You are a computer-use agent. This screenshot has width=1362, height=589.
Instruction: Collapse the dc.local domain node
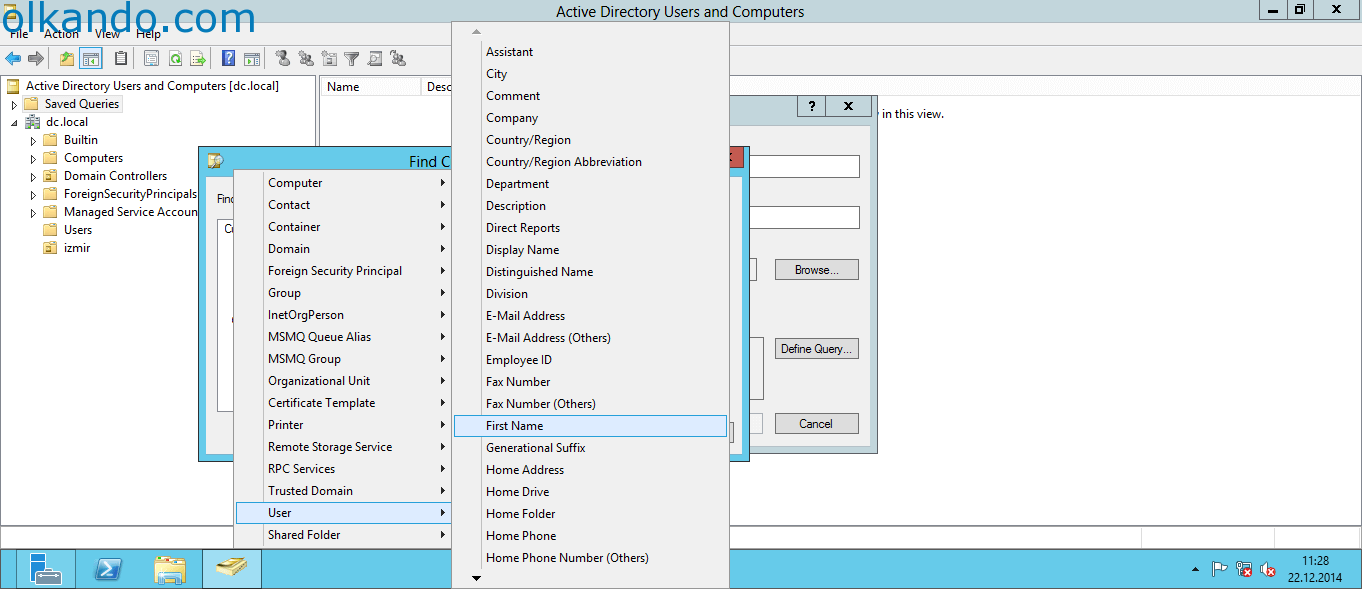14,122
